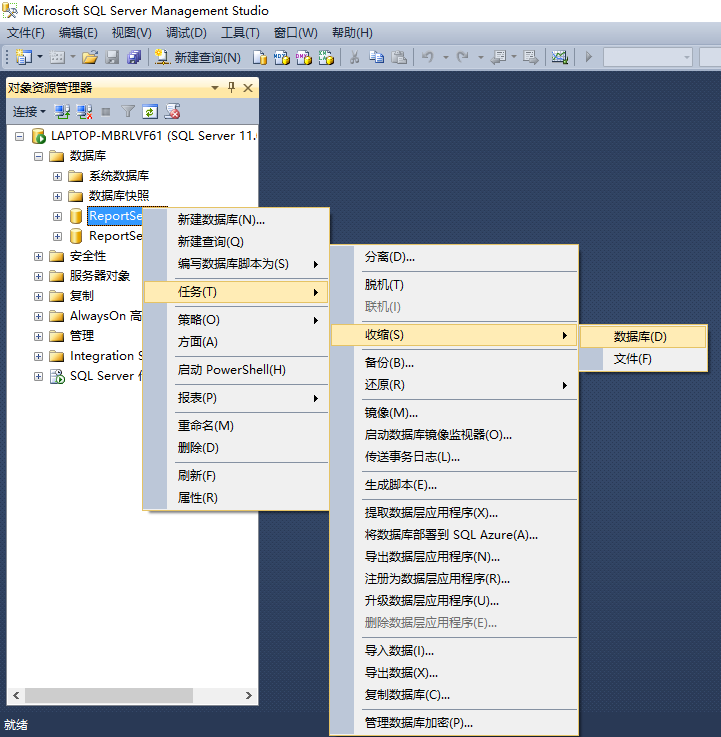Viewport: 721px width, 737px height.
Task: Open the Undo history dropdown arrow
Action: (446, 57)
